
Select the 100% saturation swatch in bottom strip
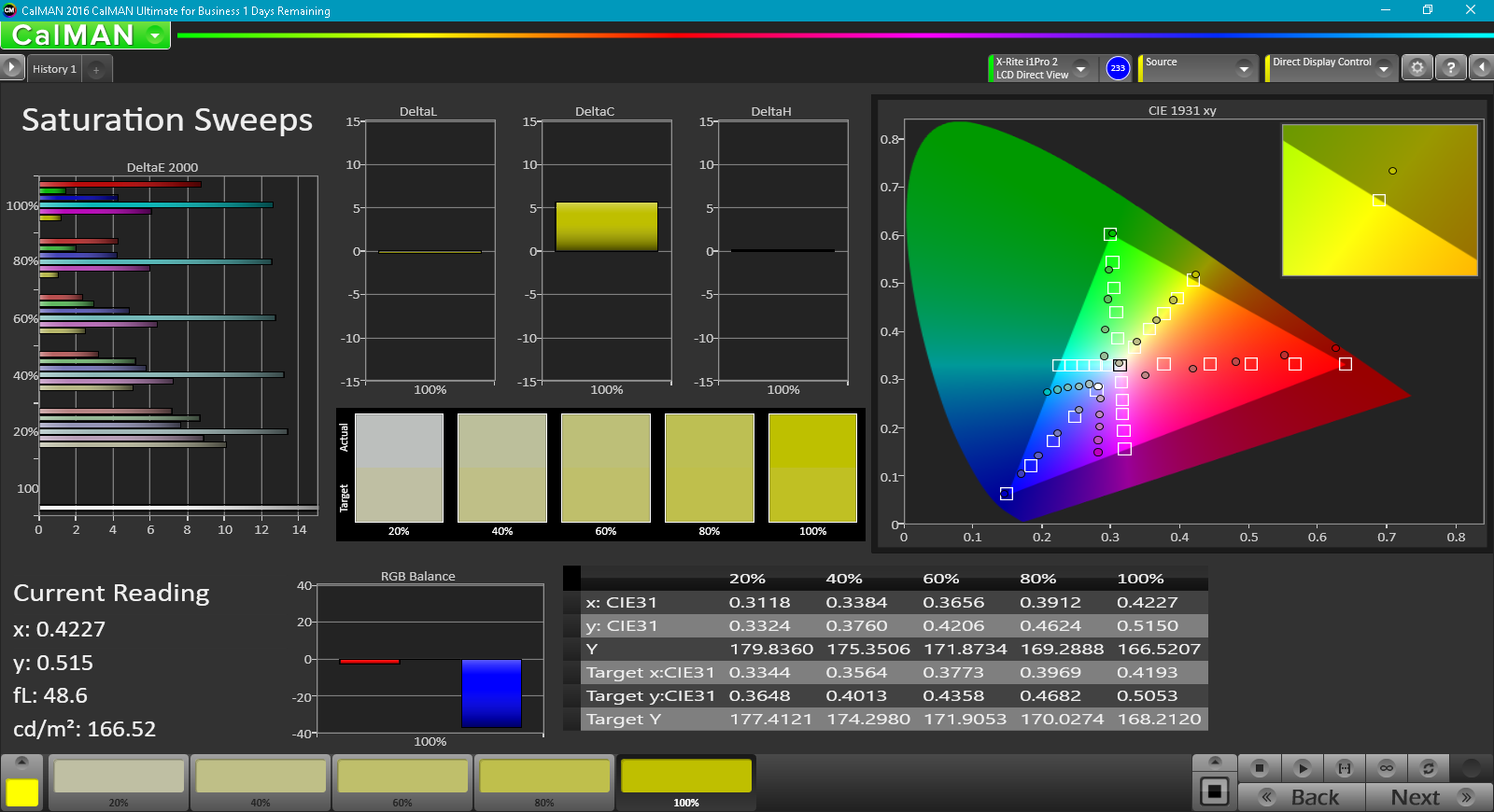click(x=686, y=782)
